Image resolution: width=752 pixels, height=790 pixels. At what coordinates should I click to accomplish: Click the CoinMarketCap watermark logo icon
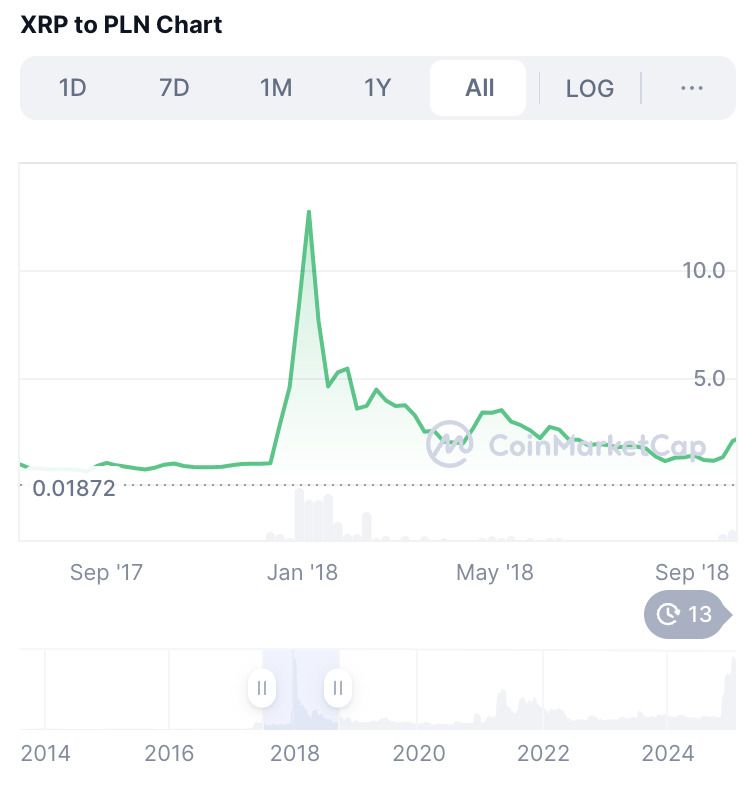tap(449, 444)
